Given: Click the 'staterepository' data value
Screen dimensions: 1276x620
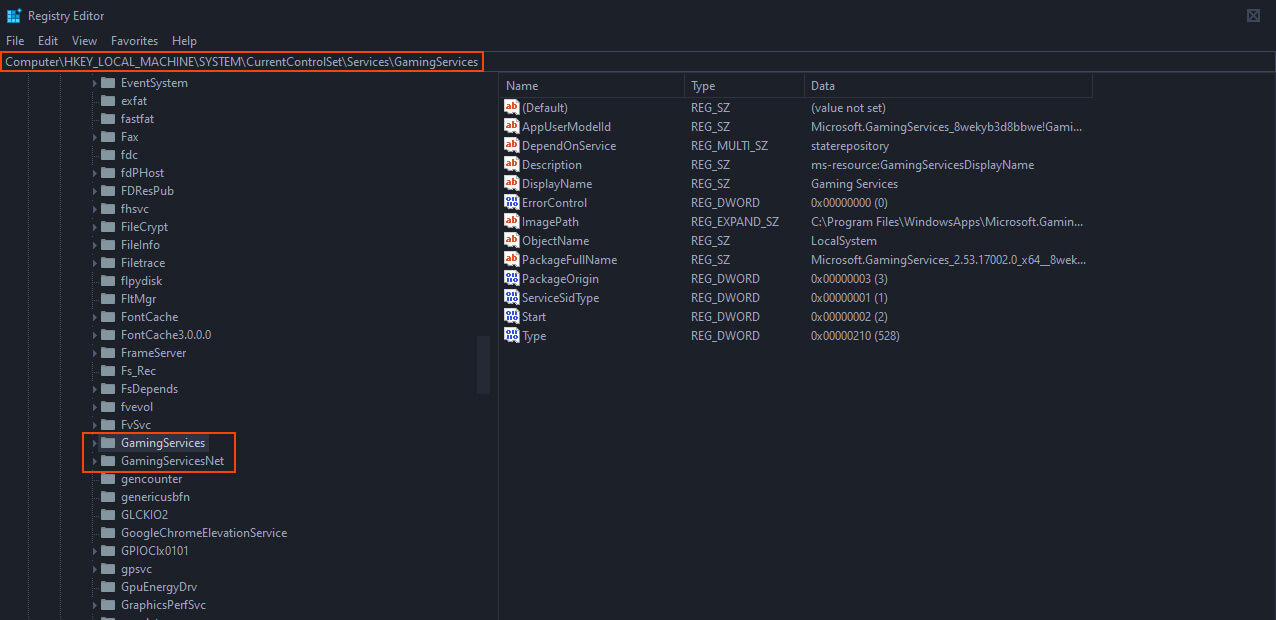Looking at the screenshot, I should (x=849, y=146).
